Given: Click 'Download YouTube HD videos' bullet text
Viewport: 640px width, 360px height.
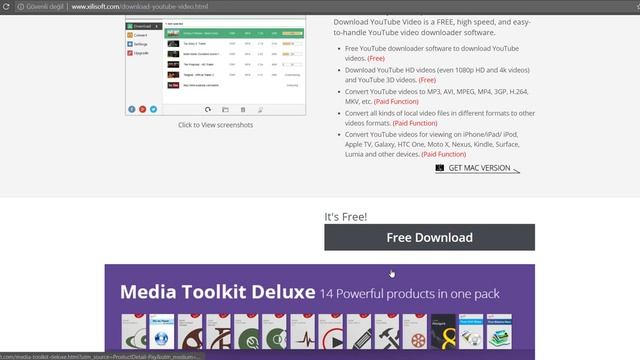Looking at the screenshot, I should coord(437,75).
